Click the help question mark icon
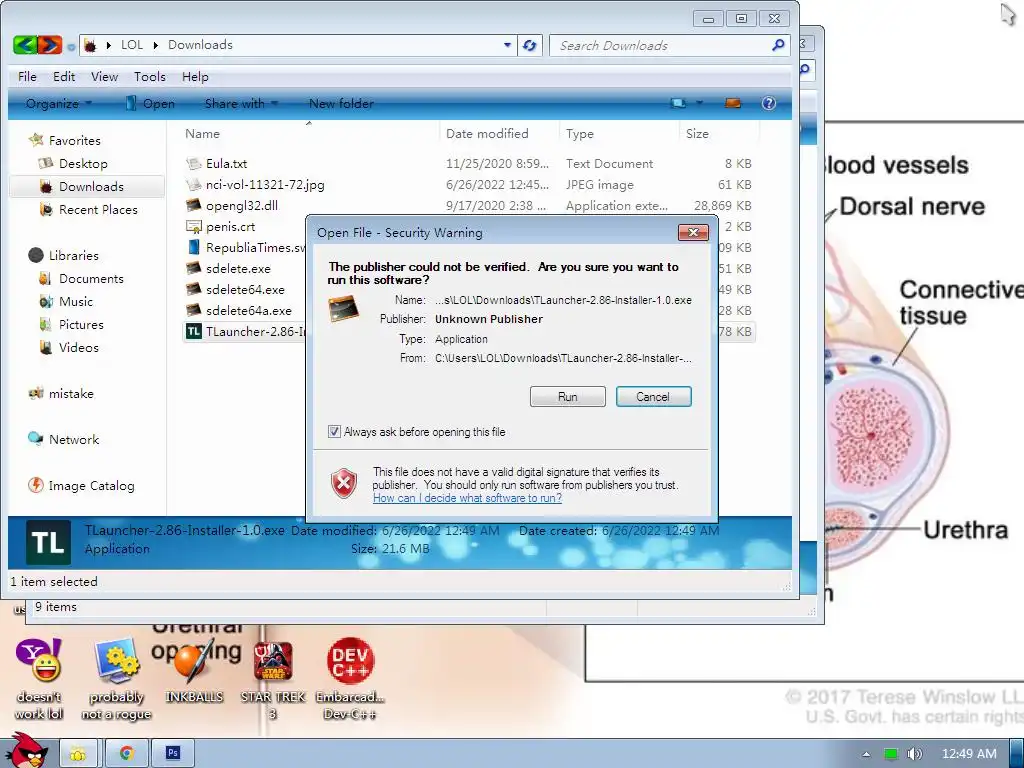Viewport: 1024px width, 768px height. tap(769, 103)
